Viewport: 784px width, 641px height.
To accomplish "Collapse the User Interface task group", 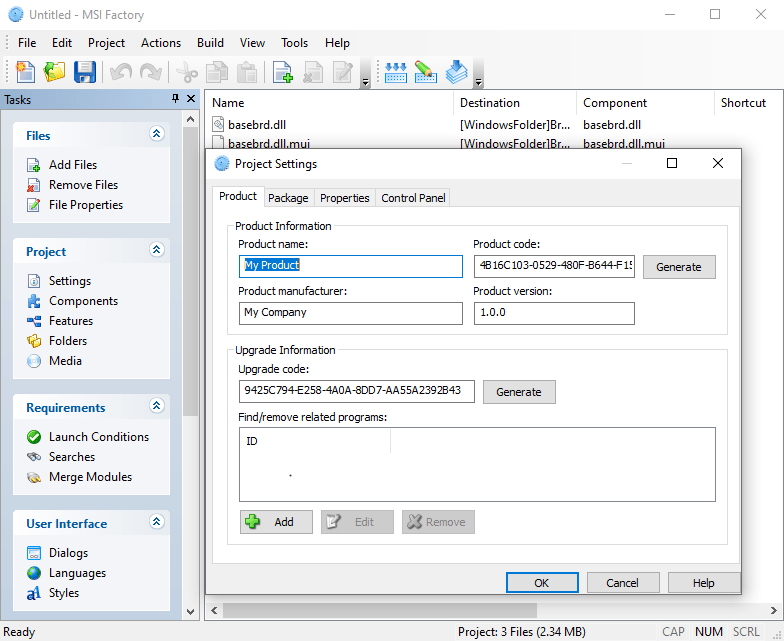I will click(156, 522).
